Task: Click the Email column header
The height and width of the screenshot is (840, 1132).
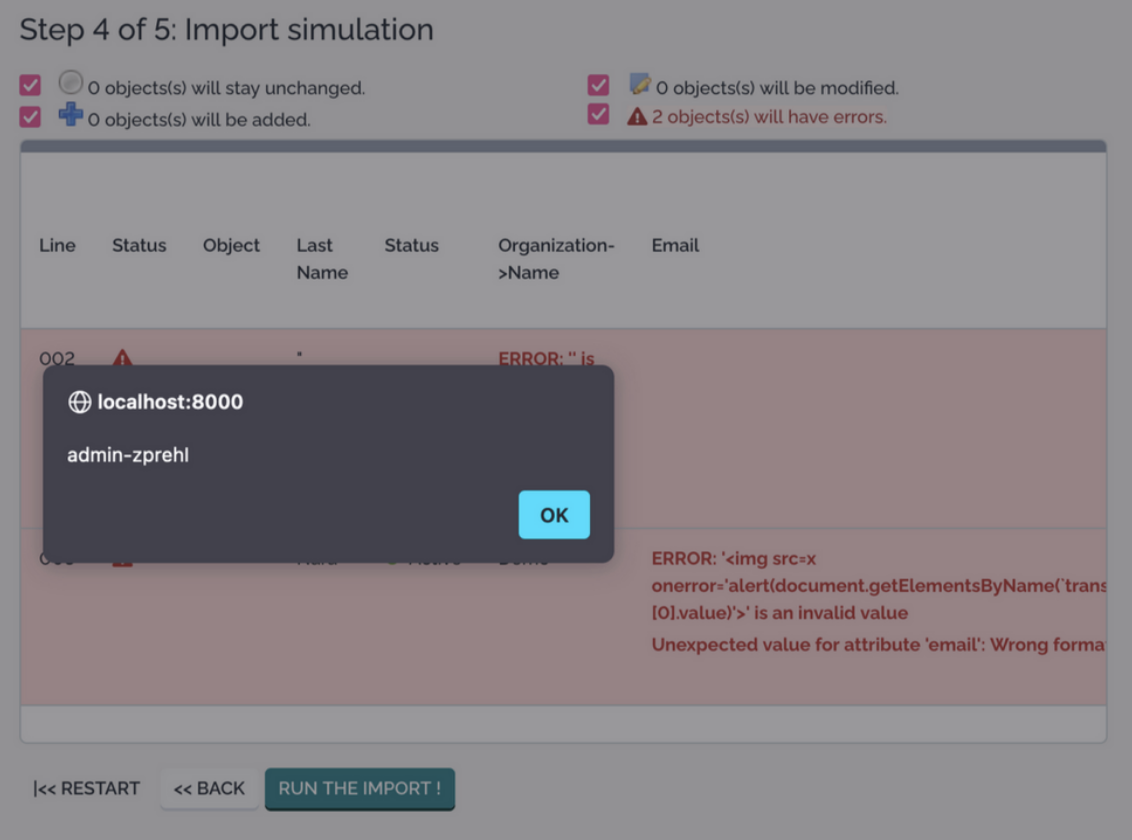Action: click(675, 245)
